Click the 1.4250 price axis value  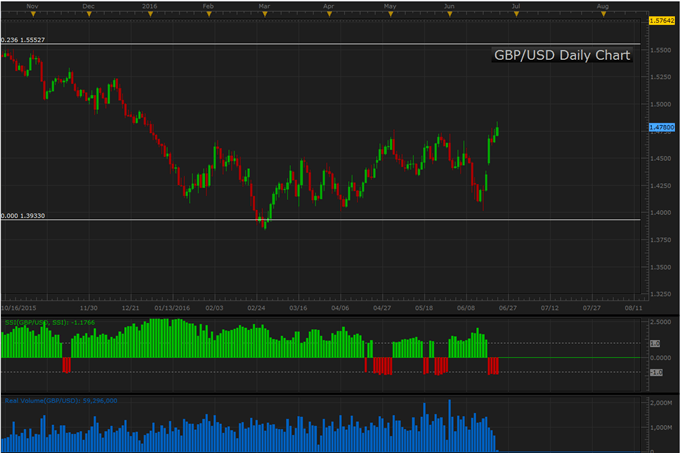tap(660, 186)
